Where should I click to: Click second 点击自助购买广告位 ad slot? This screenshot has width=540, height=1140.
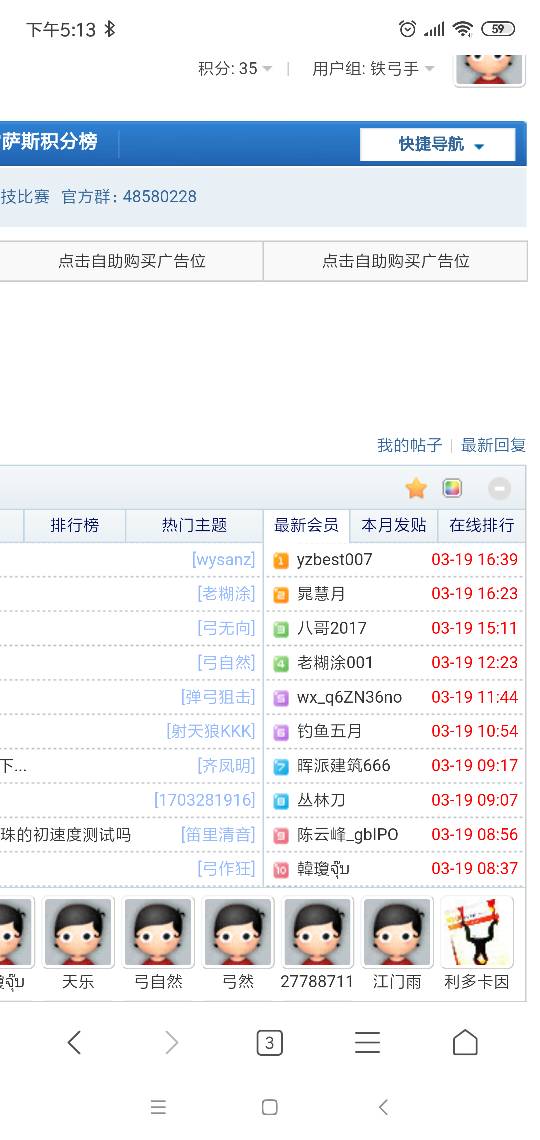pyautogui.click(x=395, y=261)
